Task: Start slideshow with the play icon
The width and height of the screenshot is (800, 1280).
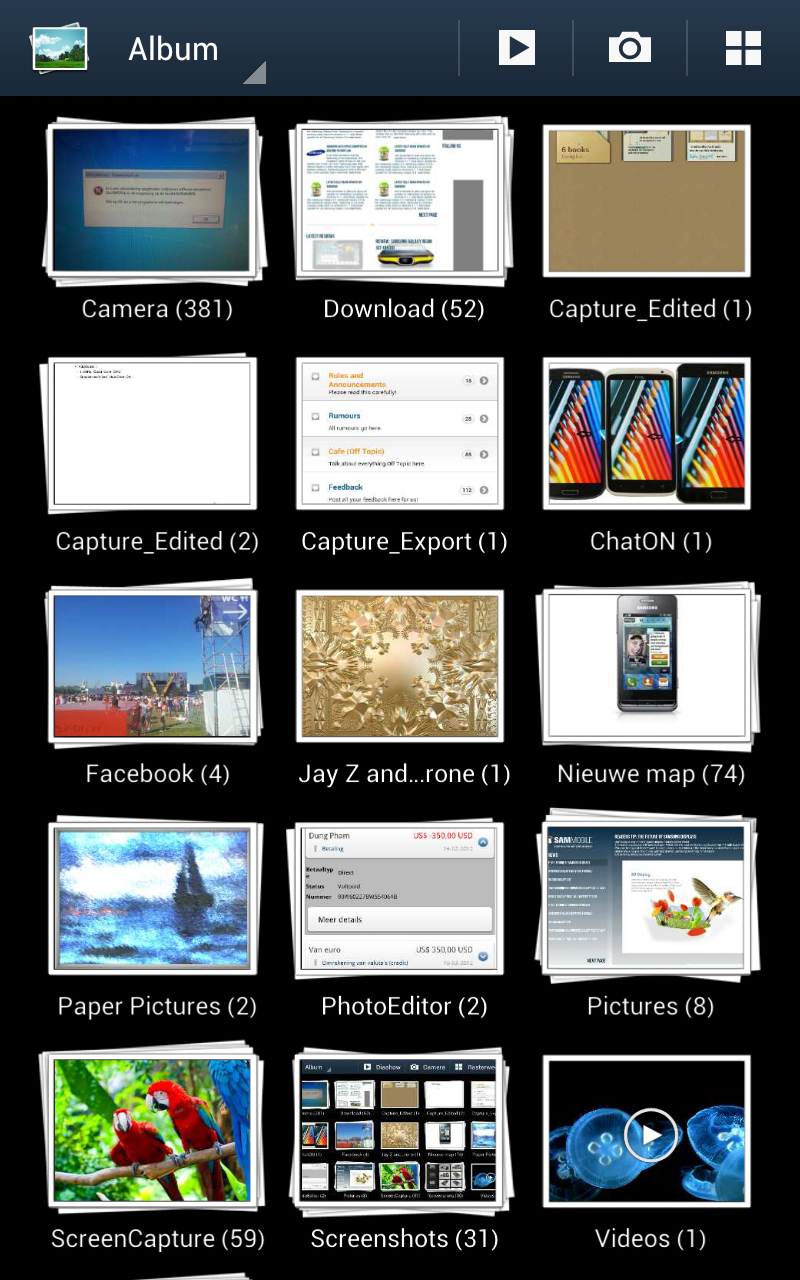Action: click(x=516, y=48)
